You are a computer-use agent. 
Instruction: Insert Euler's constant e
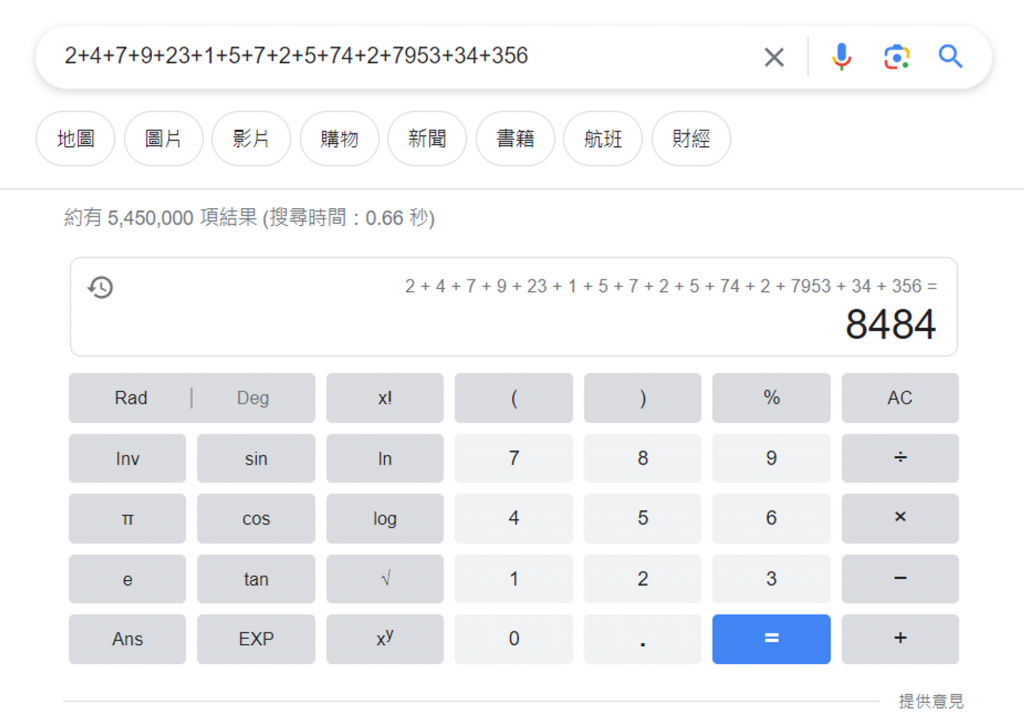[x=127, y=579]
